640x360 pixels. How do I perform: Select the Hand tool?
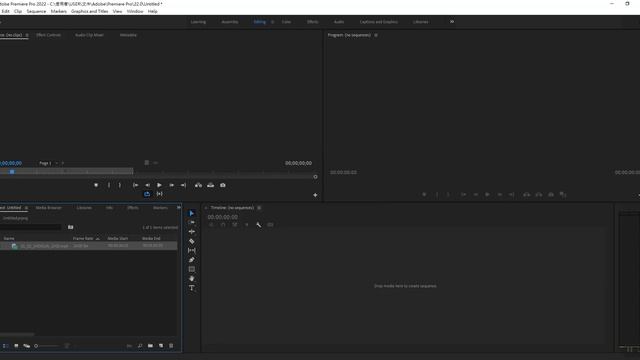(x=191, y=278)
